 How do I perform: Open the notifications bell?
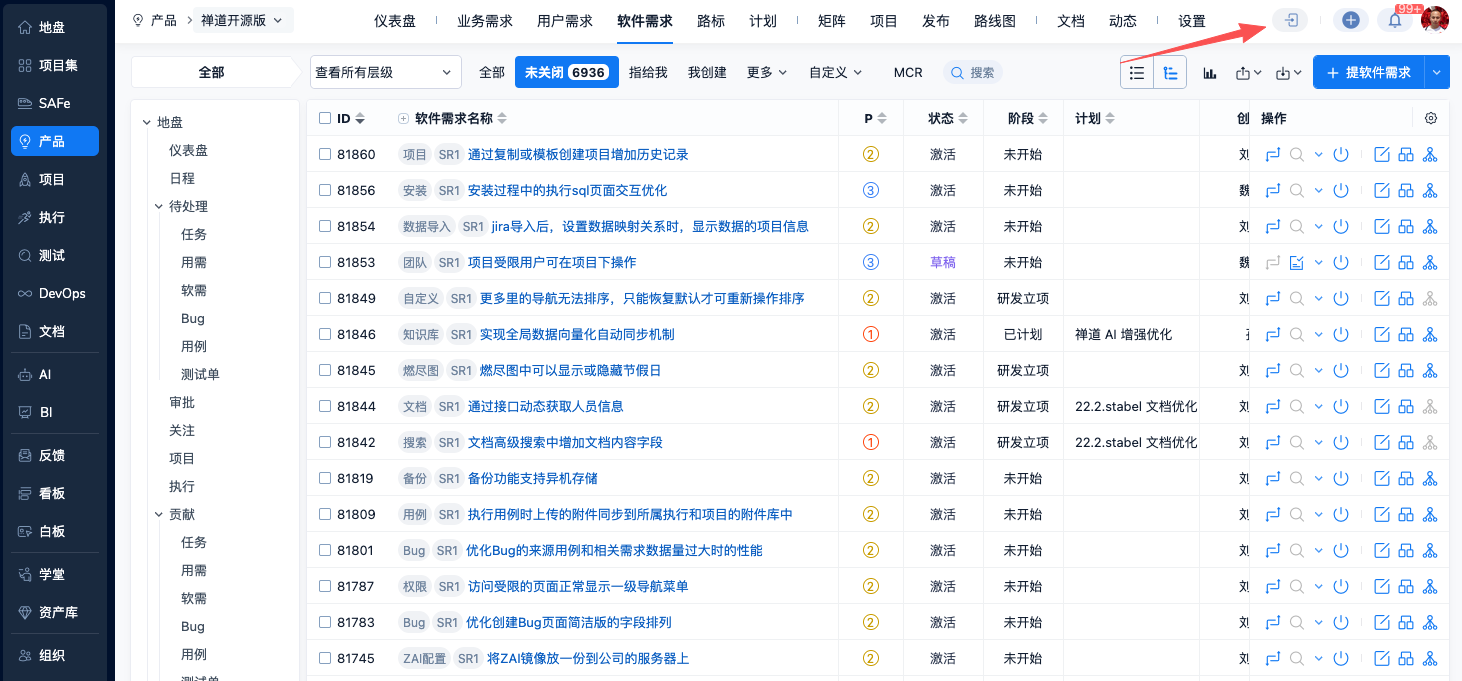[1394, 20]
